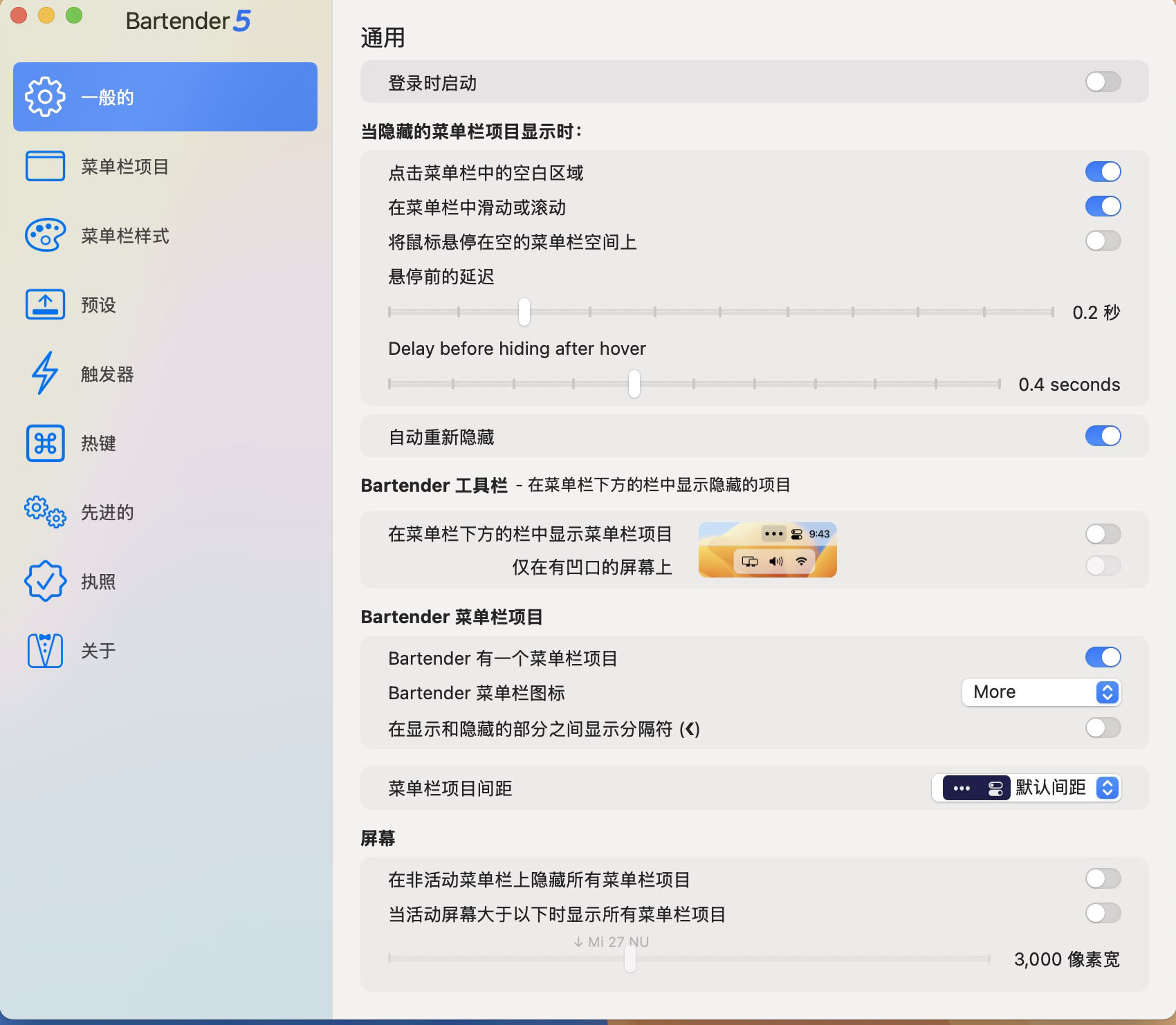Open the 先进的 section label
The image size is (1176, 1025).
(x=107, y=512)
